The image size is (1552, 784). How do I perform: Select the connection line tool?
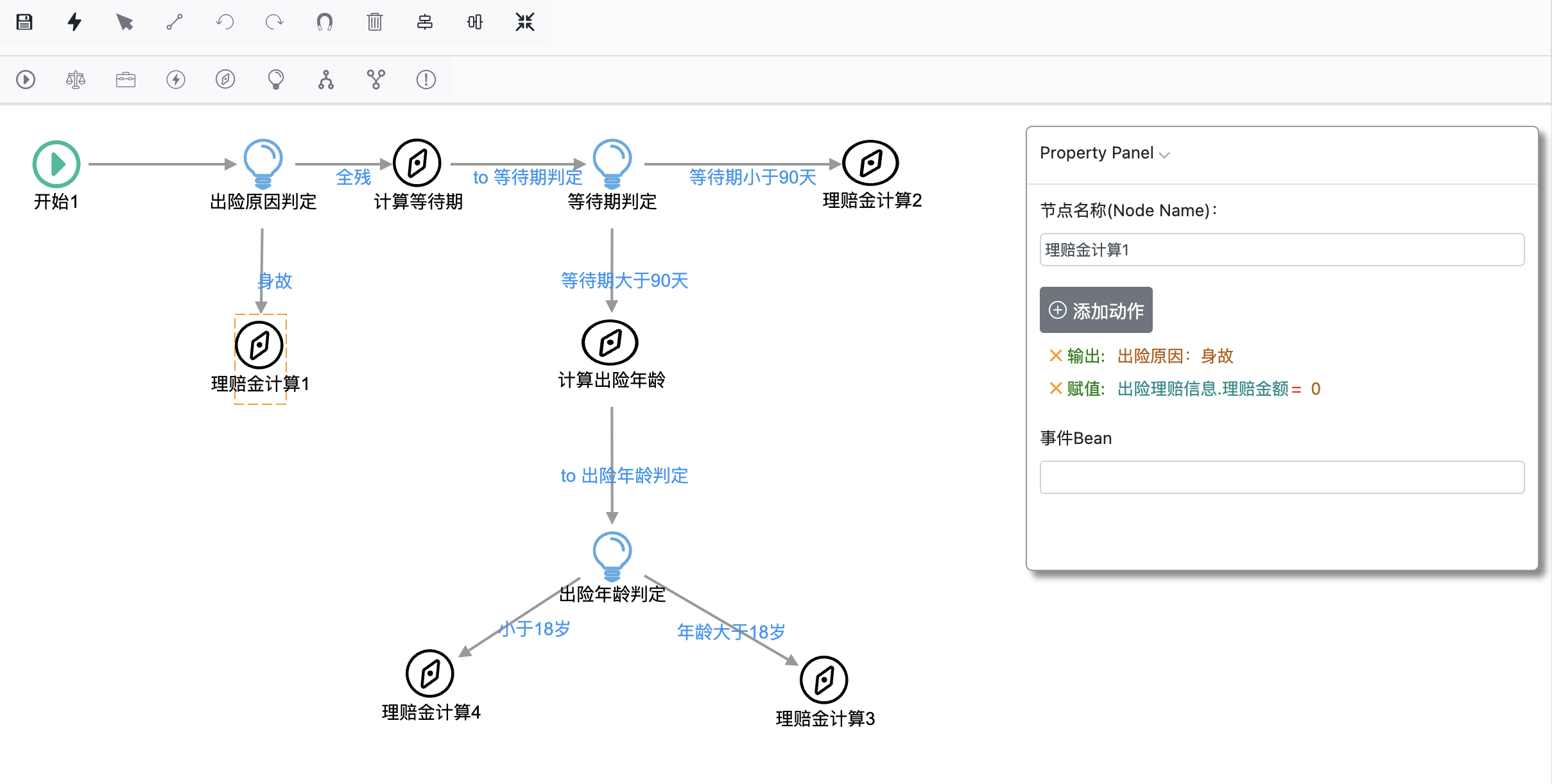click(x=175, y=22)
